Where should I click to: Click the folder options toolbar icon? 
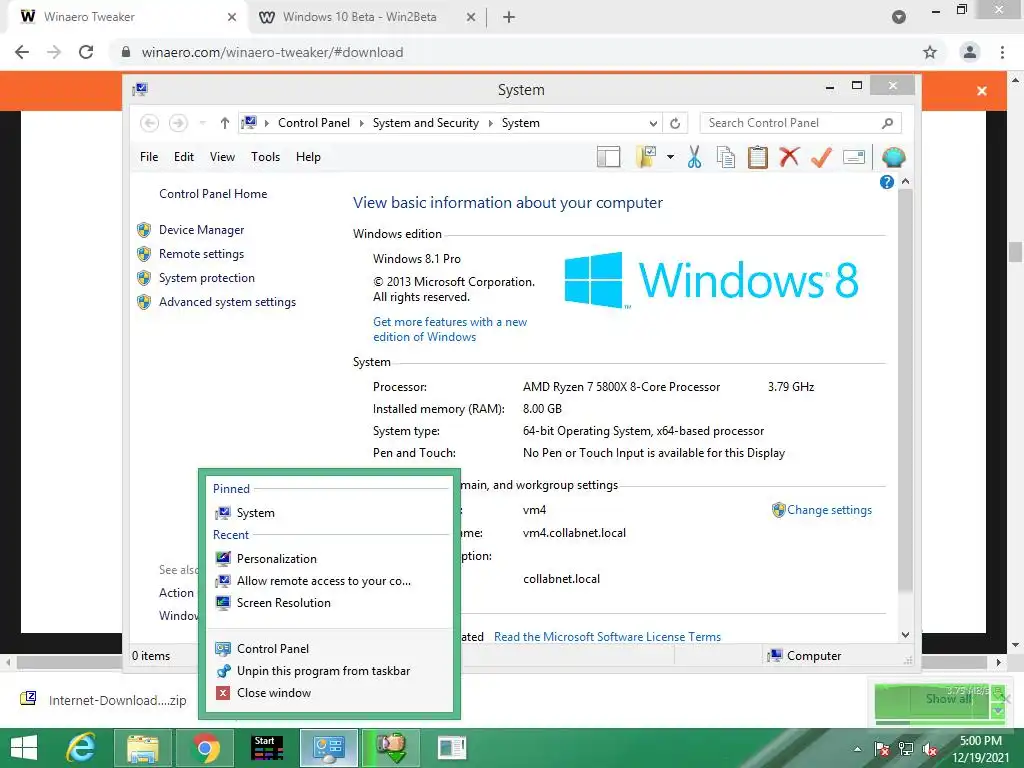[645, 157]
